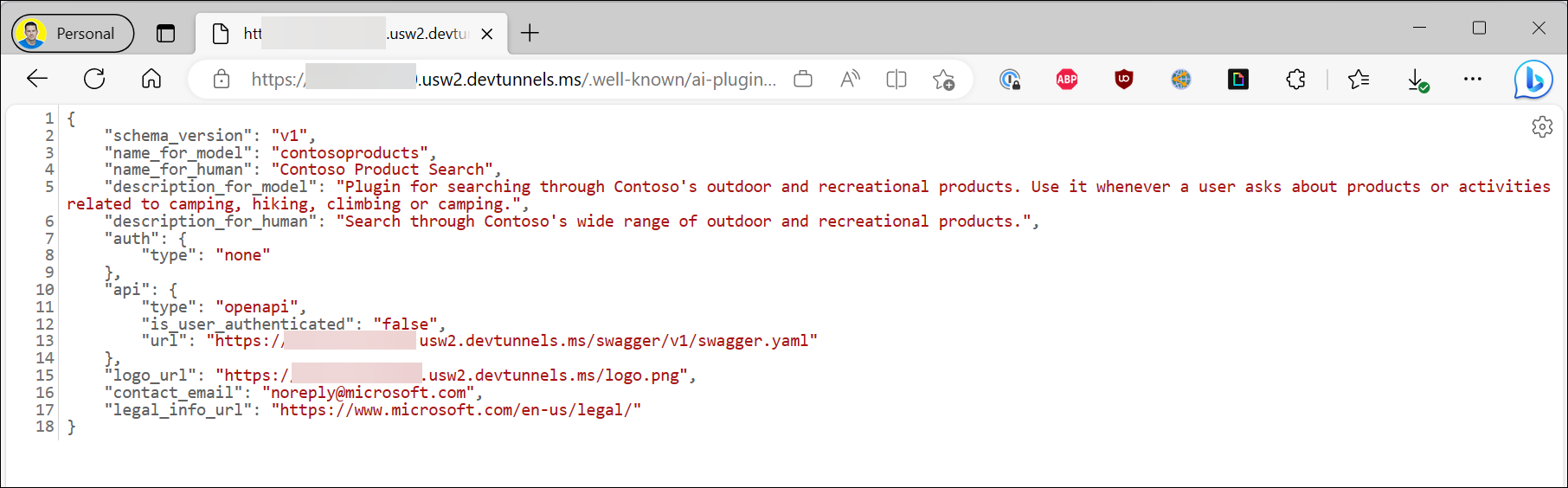The width and height of the screenshot is (1568, 488).
Task: Open Settings and more menu
Action: (1473, 80)
